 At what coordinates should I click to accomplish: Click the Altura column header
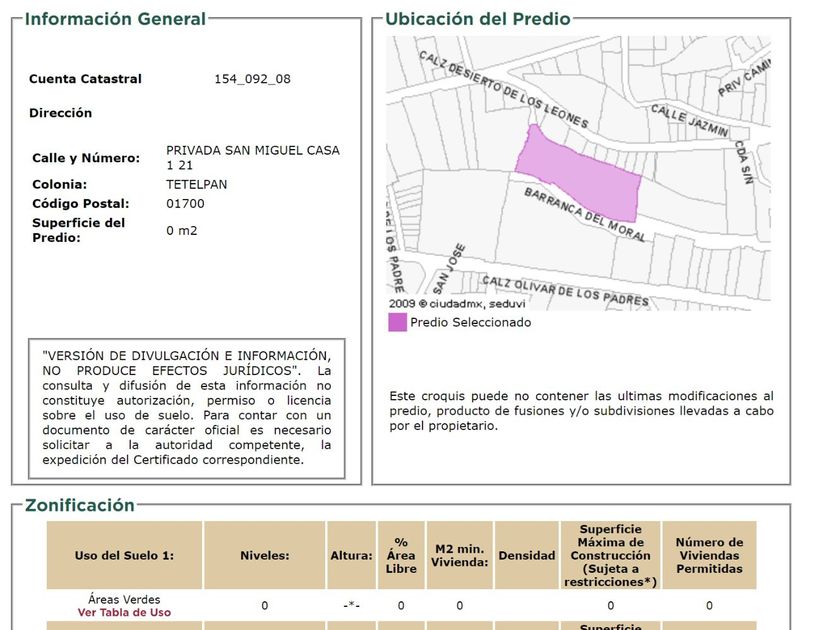tap(351, 555)
